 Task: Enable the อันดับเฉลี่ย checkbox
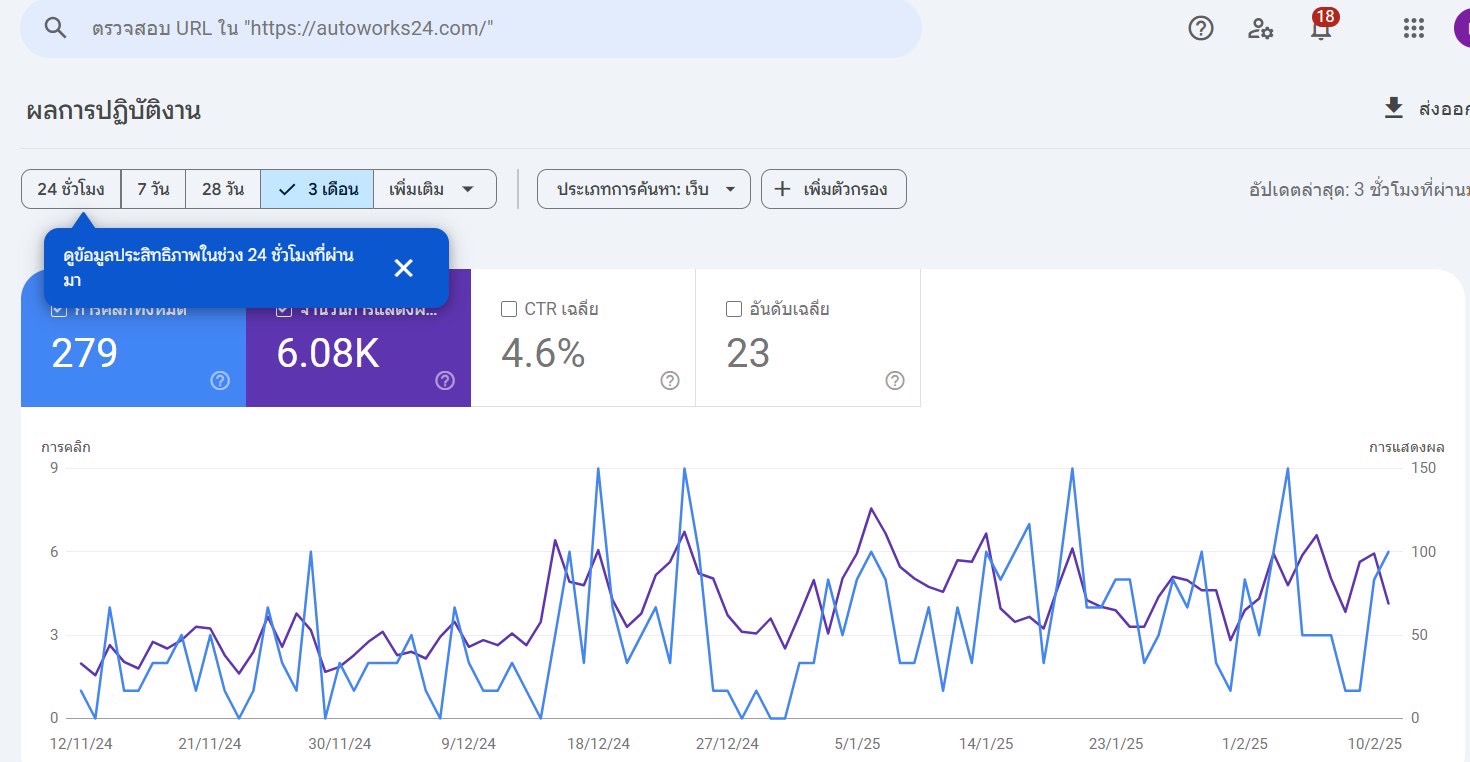tap(733, 309)
